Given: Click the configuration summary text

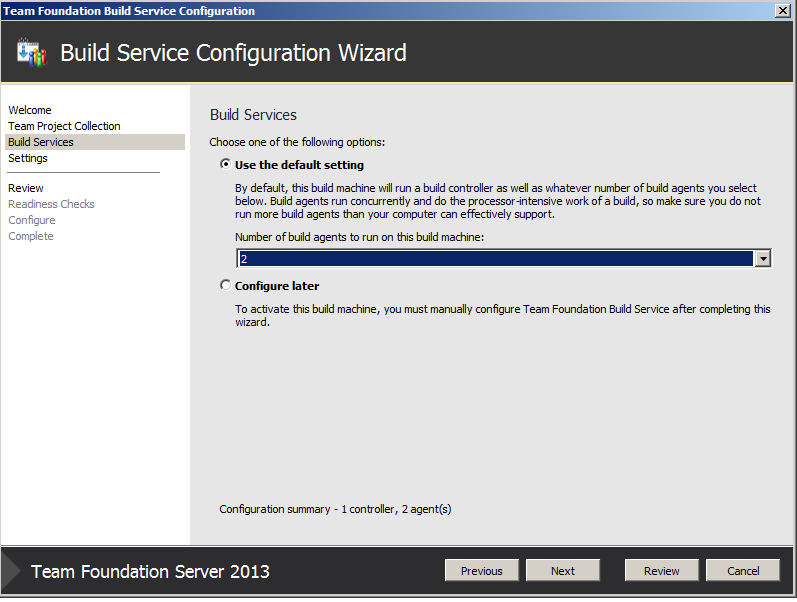Looking at the screenshot, I should [x=335, y=509].
